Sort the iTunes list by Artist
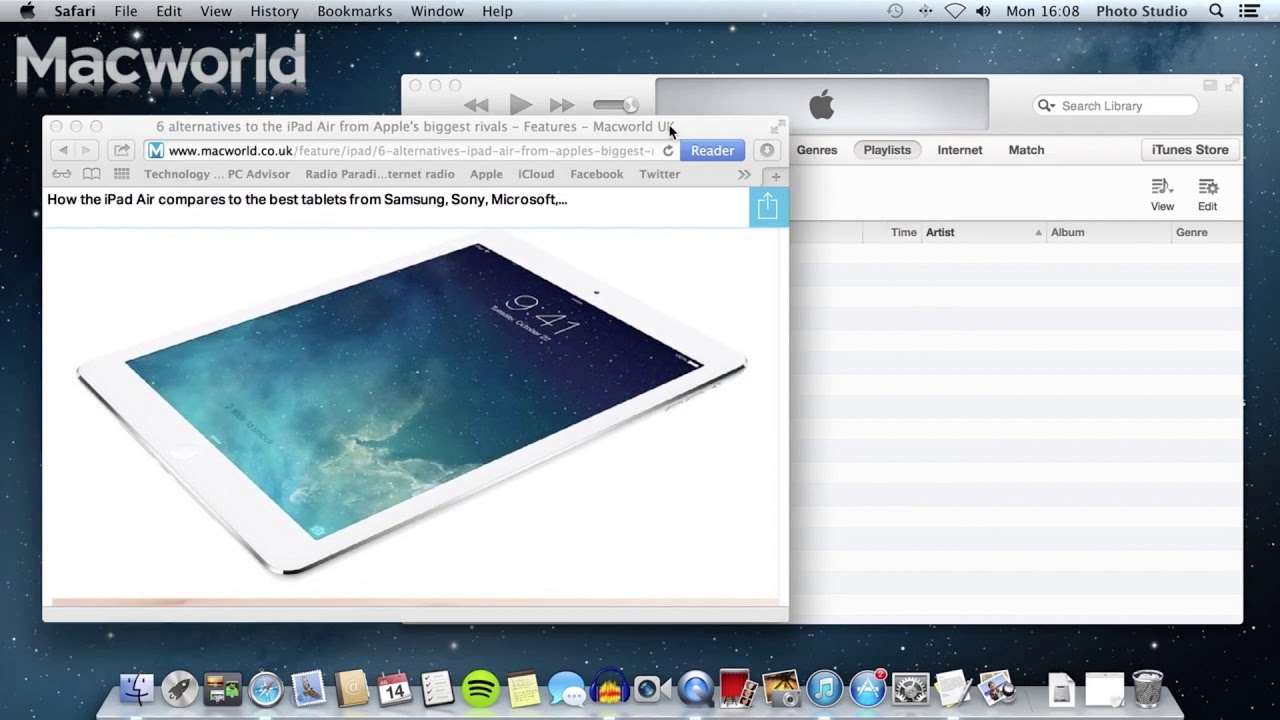Screen dimensions: 1280x720 point(984,232)
